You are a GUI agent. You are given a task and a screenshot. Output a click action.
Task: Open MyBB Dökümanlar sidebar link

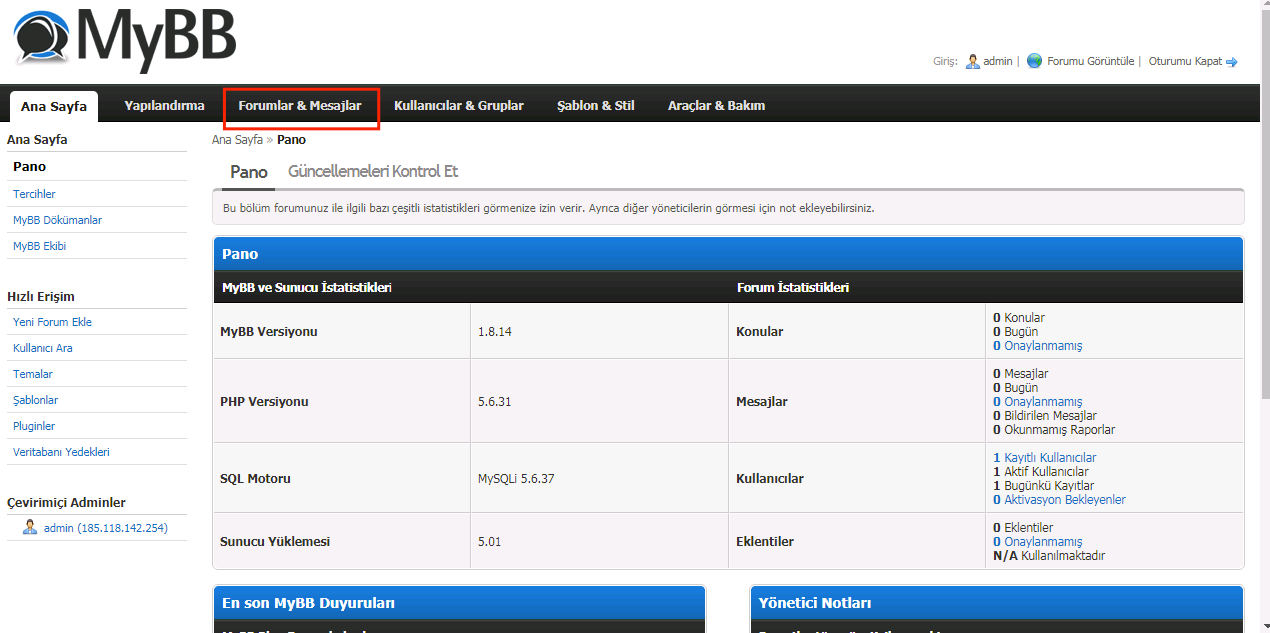pos(57,220)
